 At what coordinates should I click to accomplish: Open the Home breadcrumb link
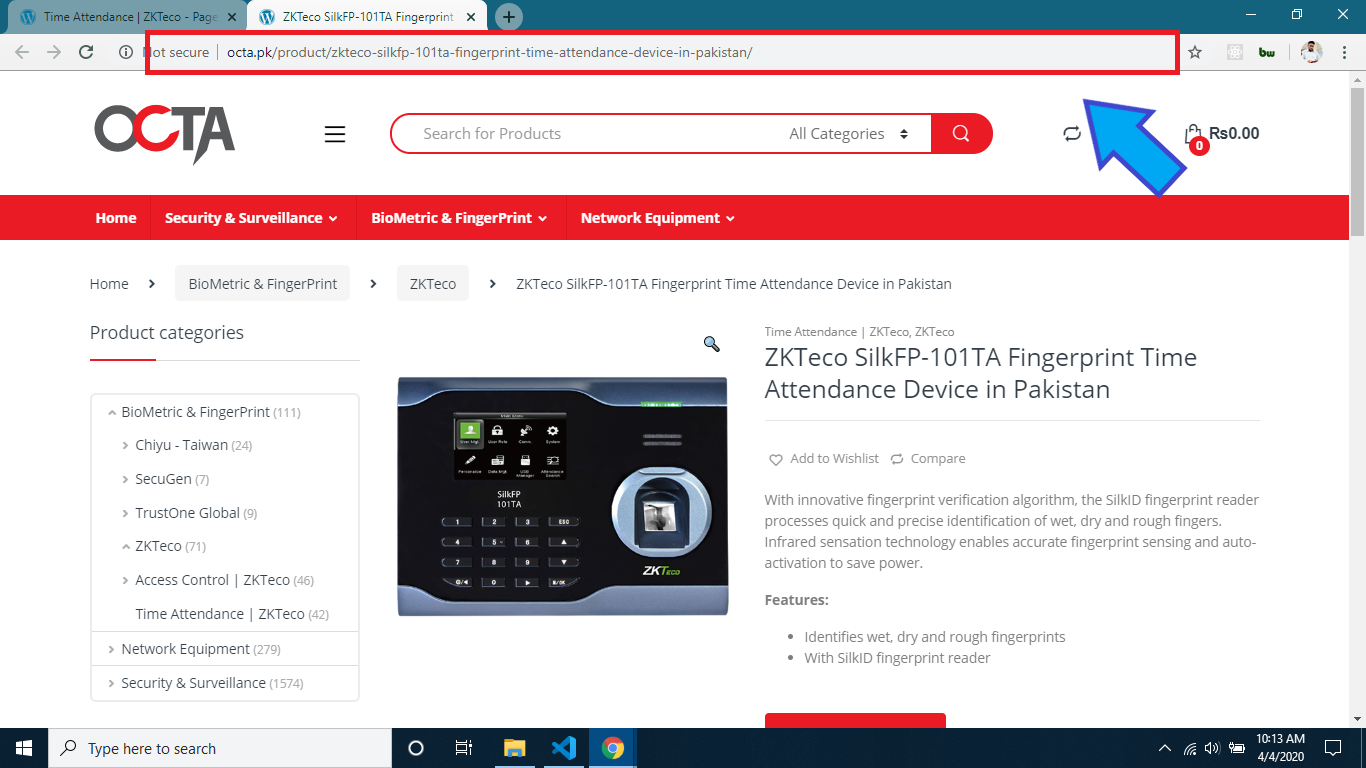click(x=109, y=284)
